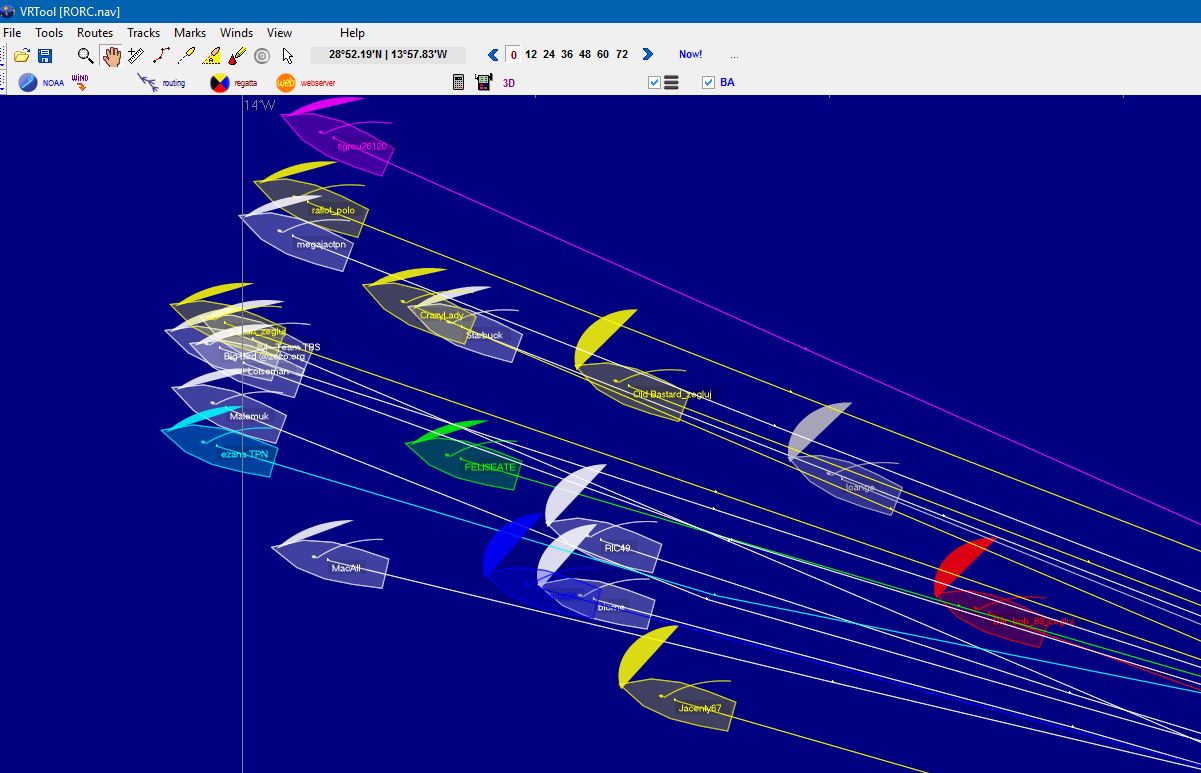Select the arrow pointer tool

288,56
